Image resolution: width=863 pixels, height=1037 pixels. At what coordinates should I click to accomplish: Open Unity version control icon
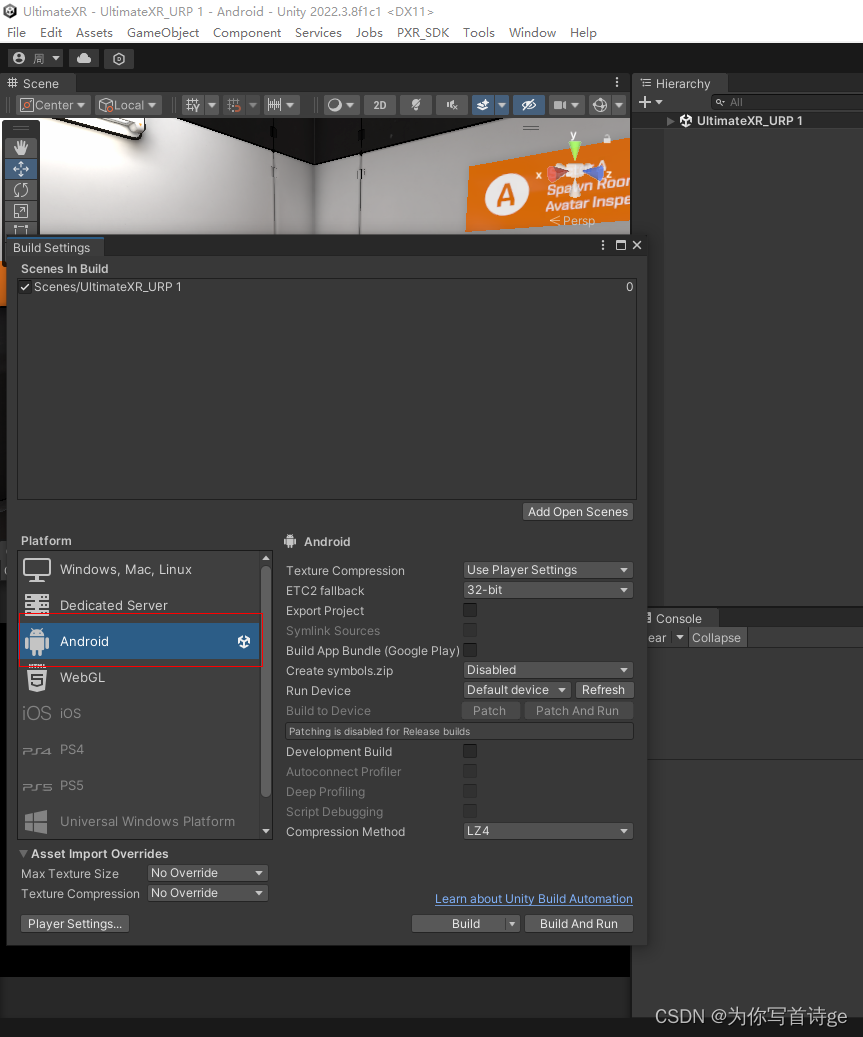point(119,59)
